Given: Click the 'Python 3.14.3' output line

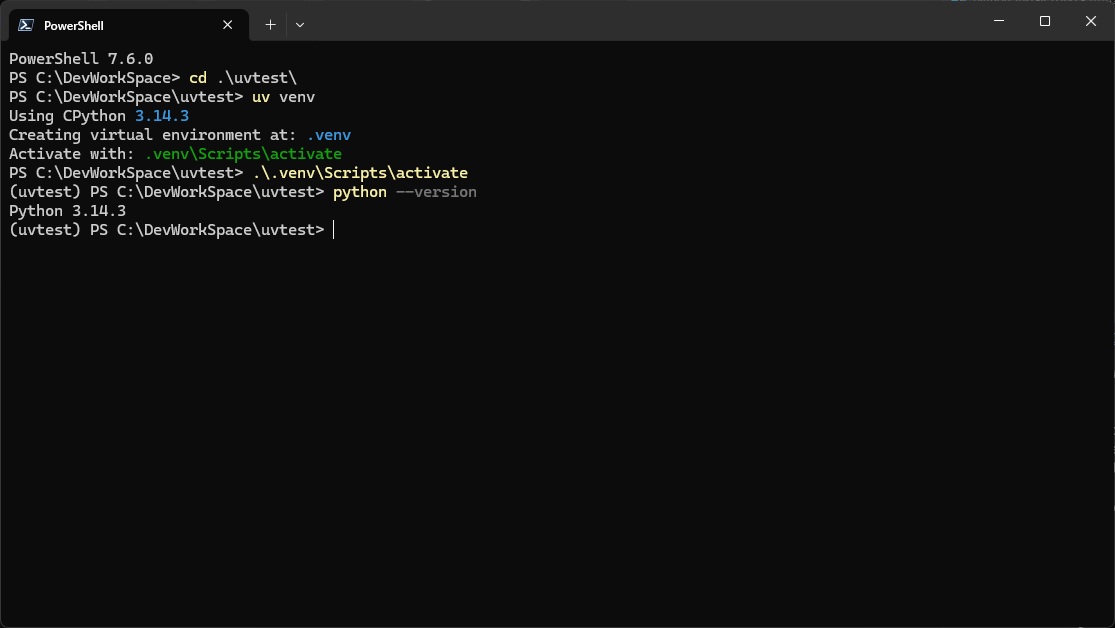Looking at the screenshot, I should pyautogui.click(x=67, y=211).
